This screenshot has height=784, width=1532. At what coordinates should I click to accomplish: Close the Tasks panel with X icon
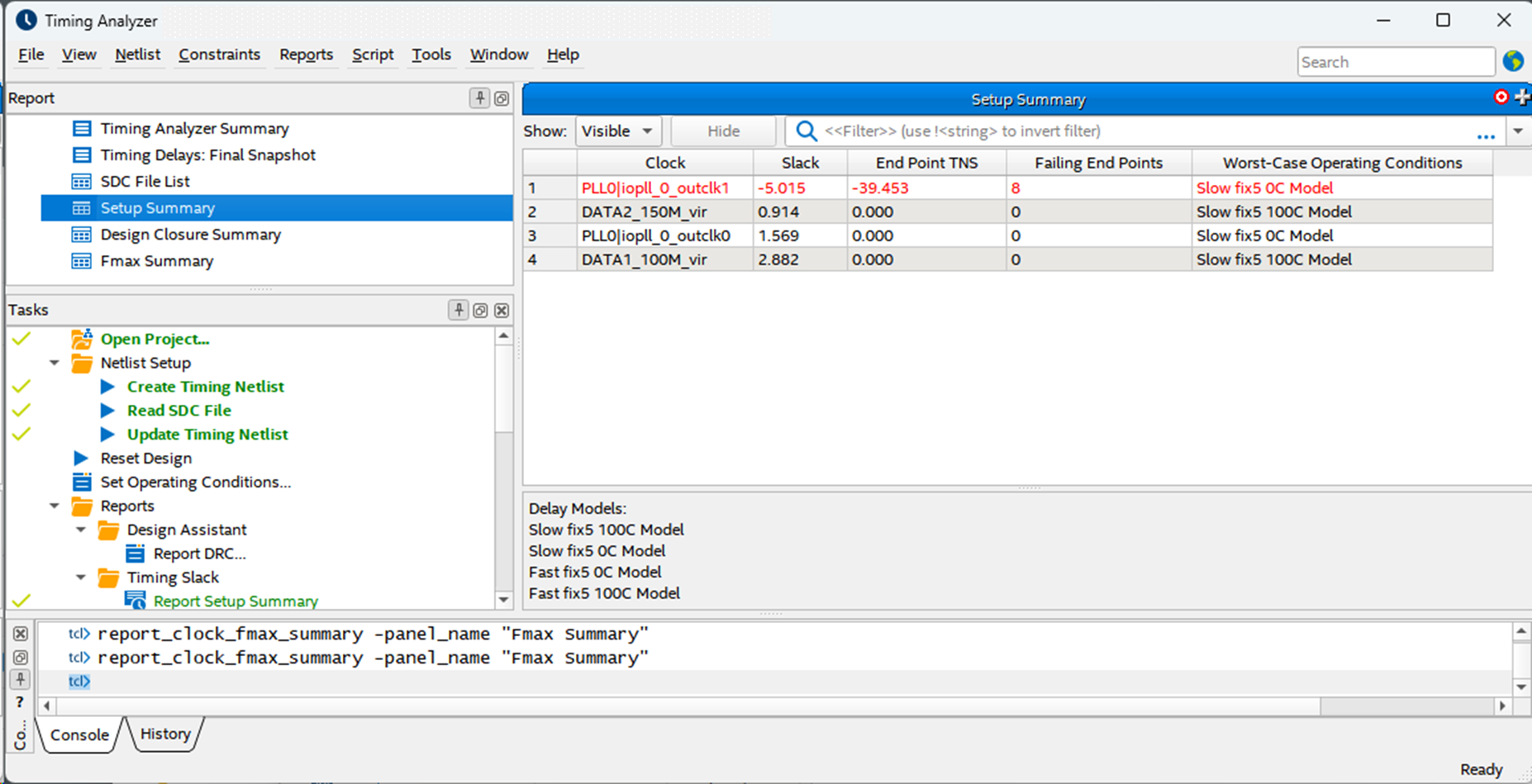pyautogui.click(x=502, y=311)
